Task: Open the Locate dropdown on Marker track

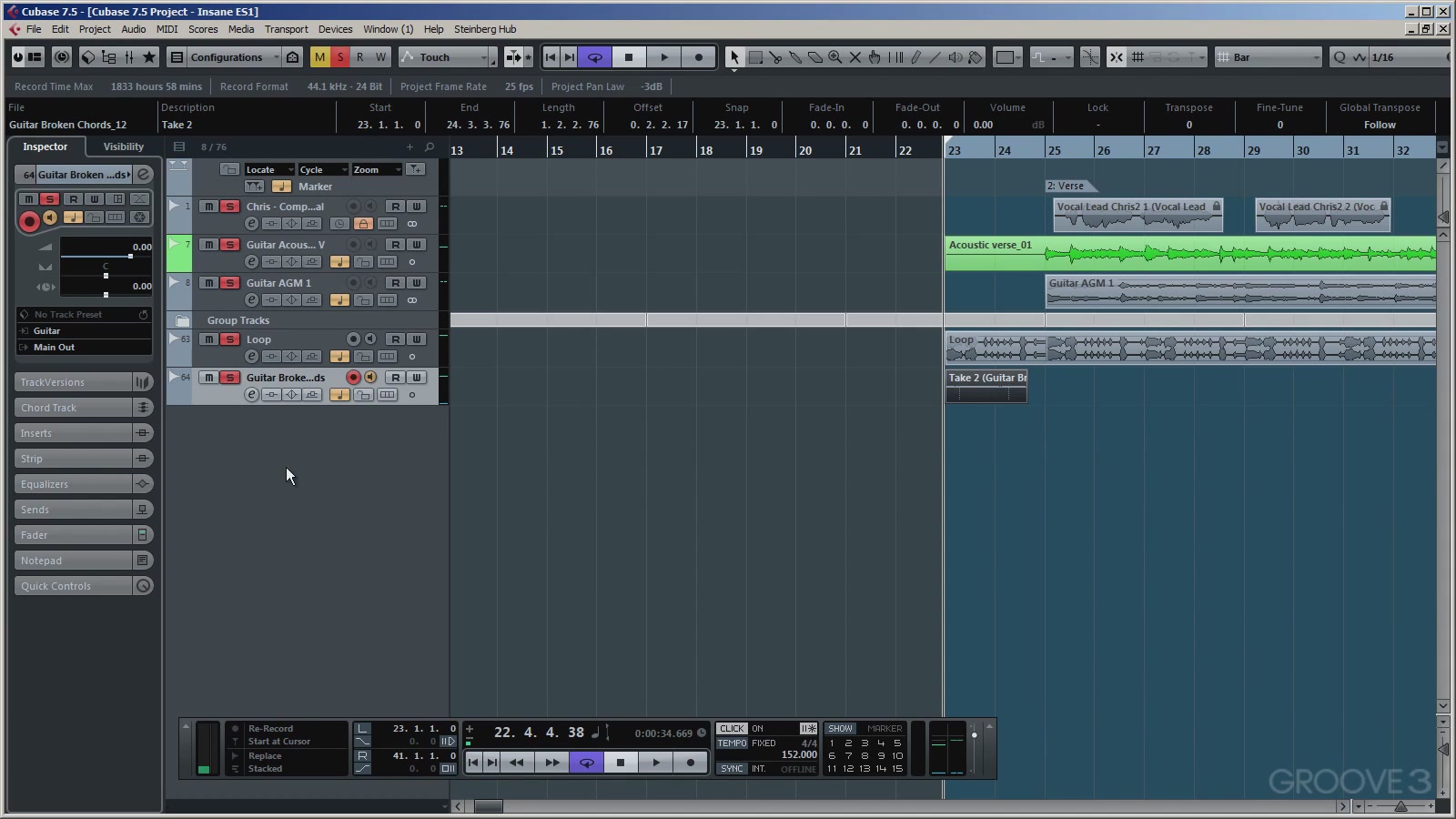Action: (x=270, y=169)
